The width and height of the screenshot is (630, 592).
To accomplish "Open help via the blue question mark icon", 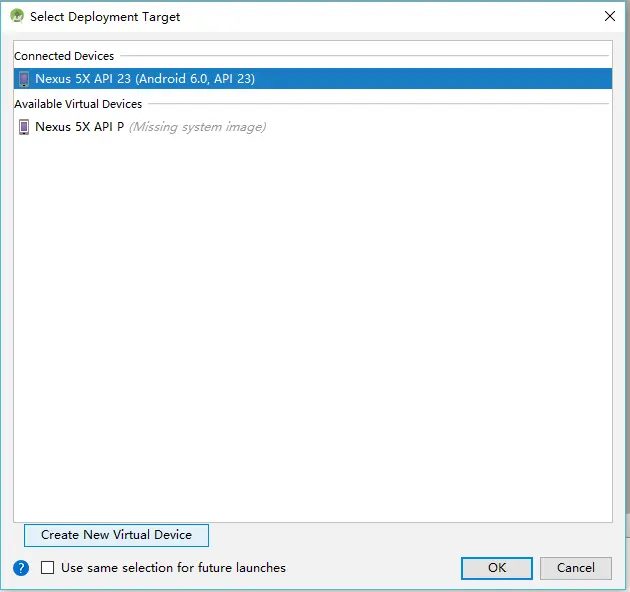I will 21,568.
